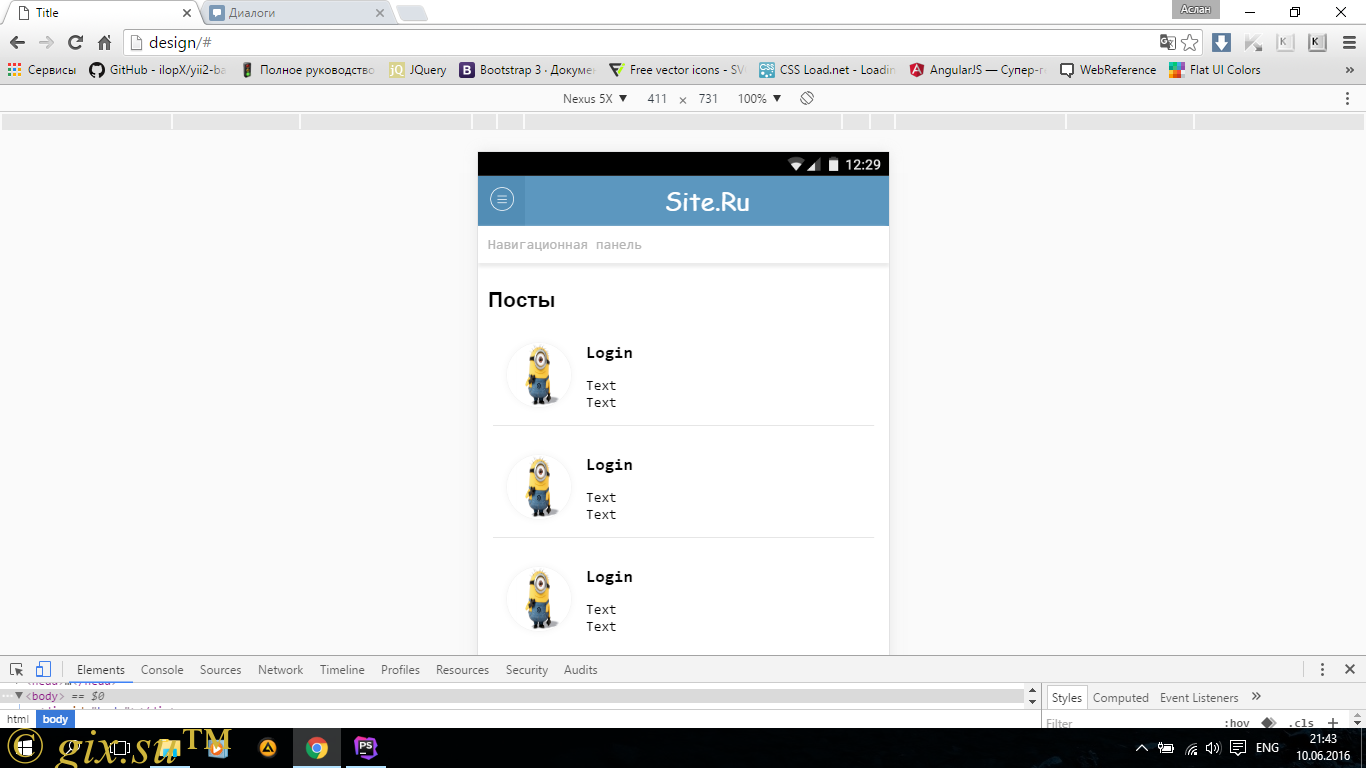Switch to the Computed pane
1366x768 pixels.
click(1120, 698)
